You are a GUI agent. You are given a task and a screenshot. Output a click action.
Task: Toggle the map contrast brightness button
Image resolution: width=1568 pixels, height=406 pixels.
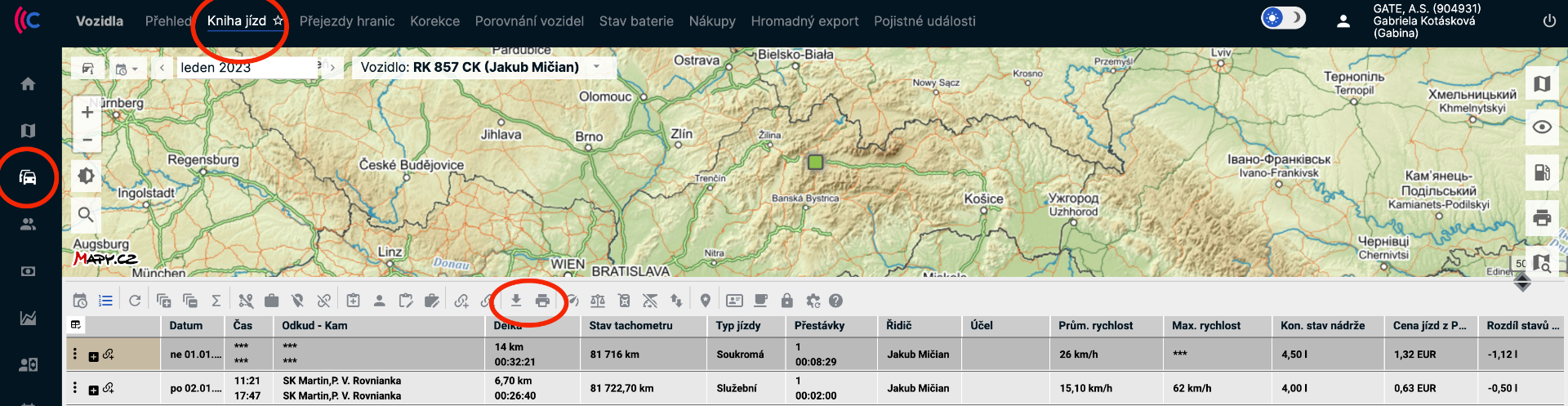click(x=87, y=176)
